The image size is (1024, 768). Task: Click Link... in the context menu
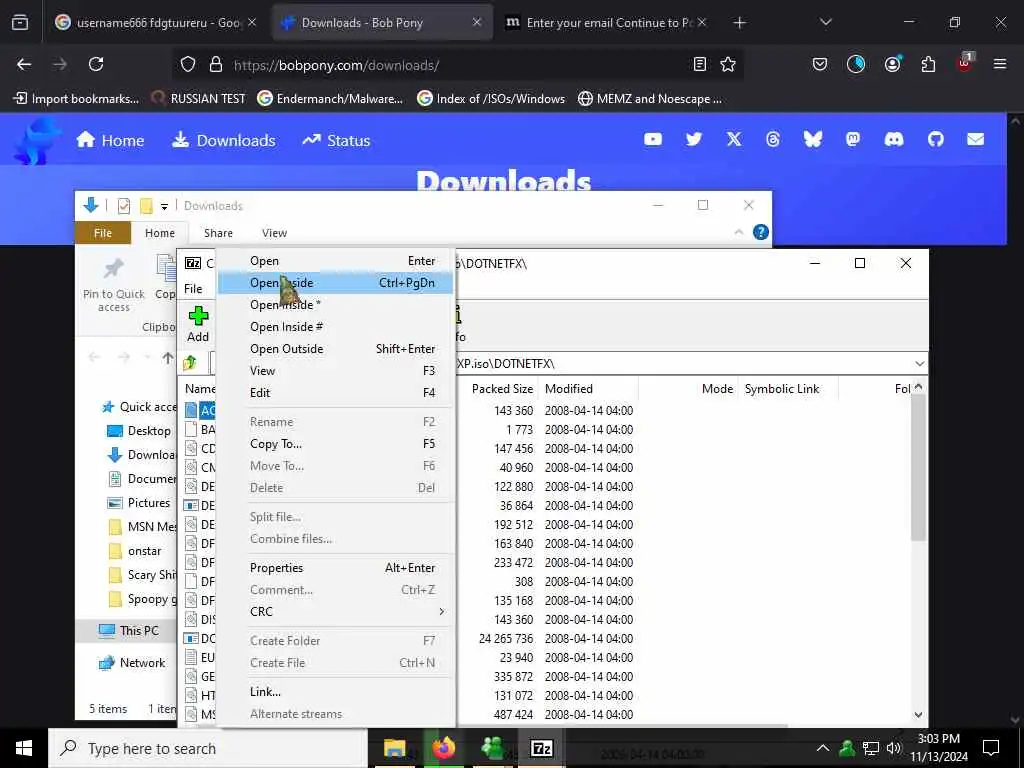pyautogui.click(x=335, y=692)
